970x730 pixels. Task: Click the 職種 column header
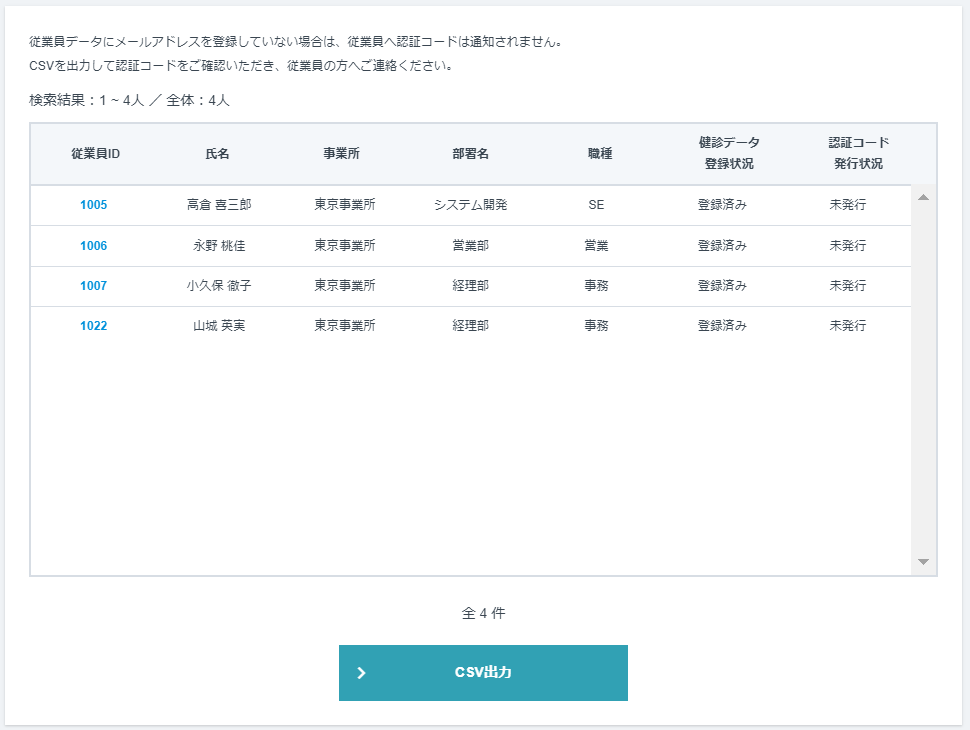coord(598,153)
